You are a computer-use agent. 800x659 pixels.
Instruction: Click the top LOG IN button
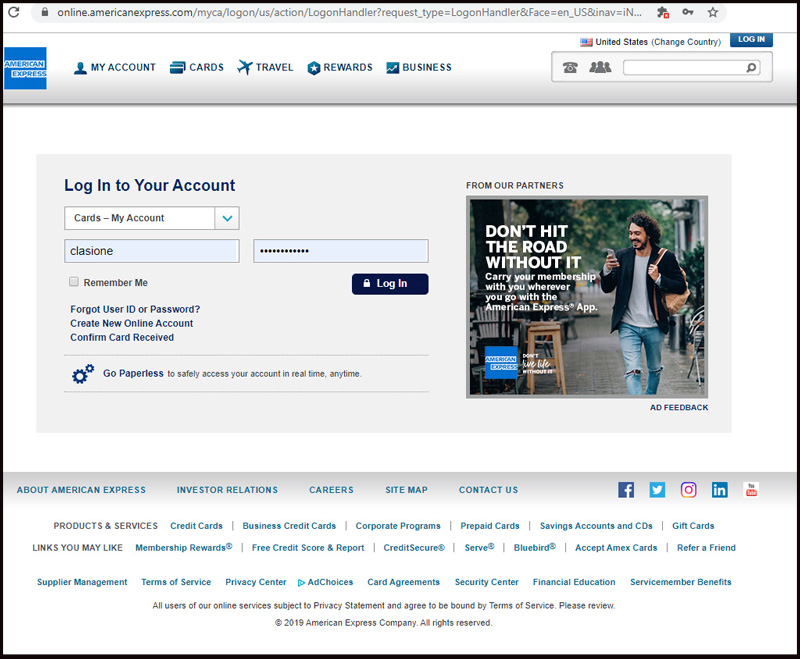751,39
